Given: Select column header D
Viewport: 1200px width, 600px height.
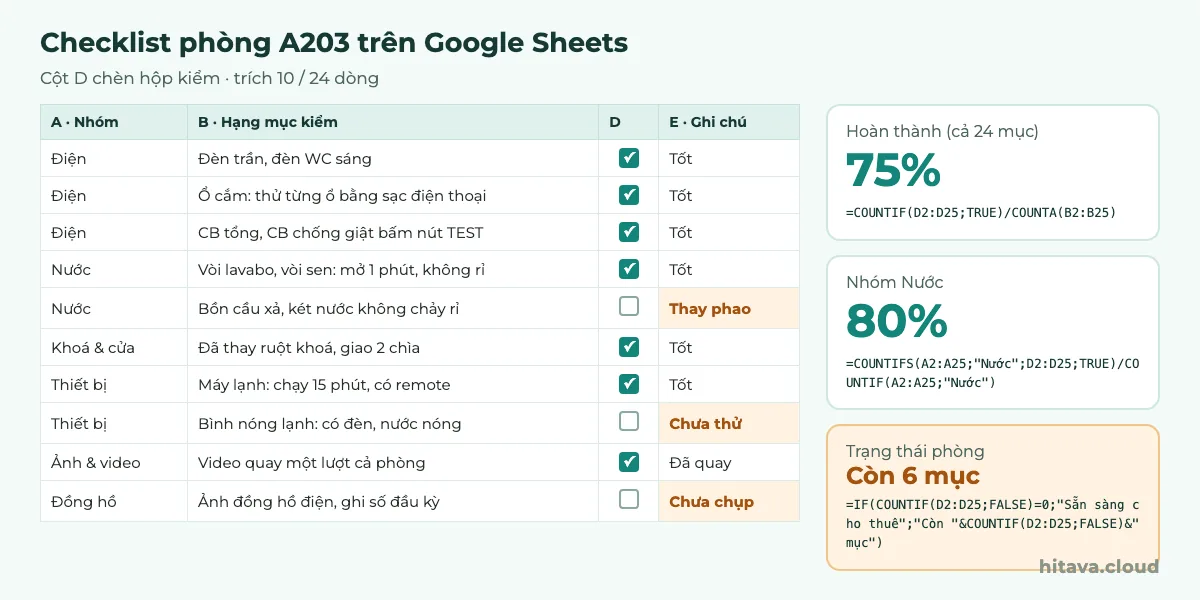Looking at the screenshot, I should point(629,122).
